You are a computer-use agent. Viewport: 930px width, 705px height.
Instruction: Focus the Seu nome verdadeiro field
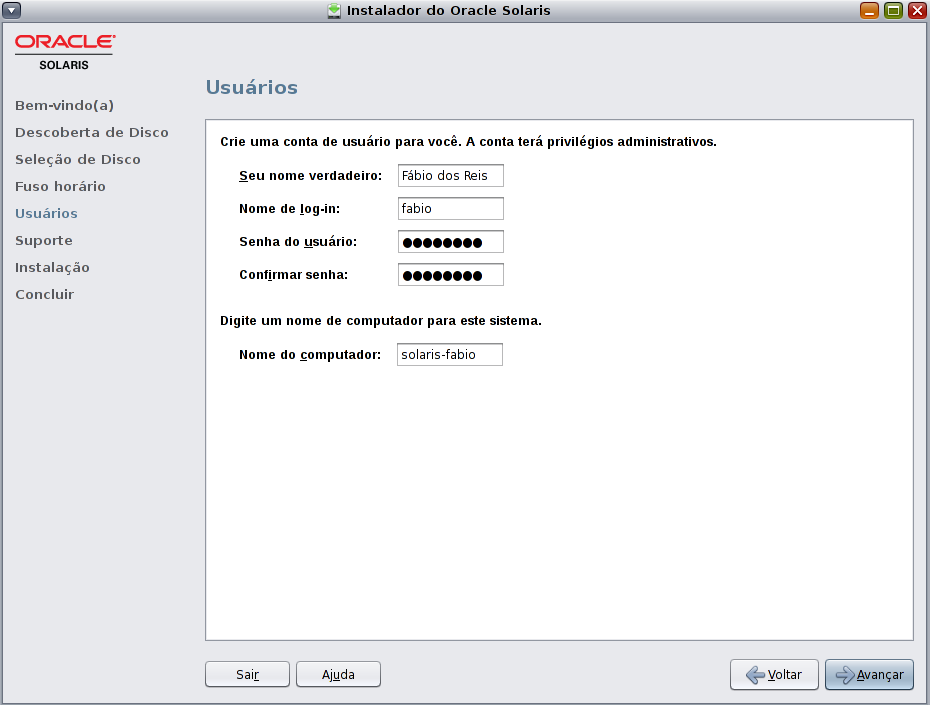tap(451, 176)
